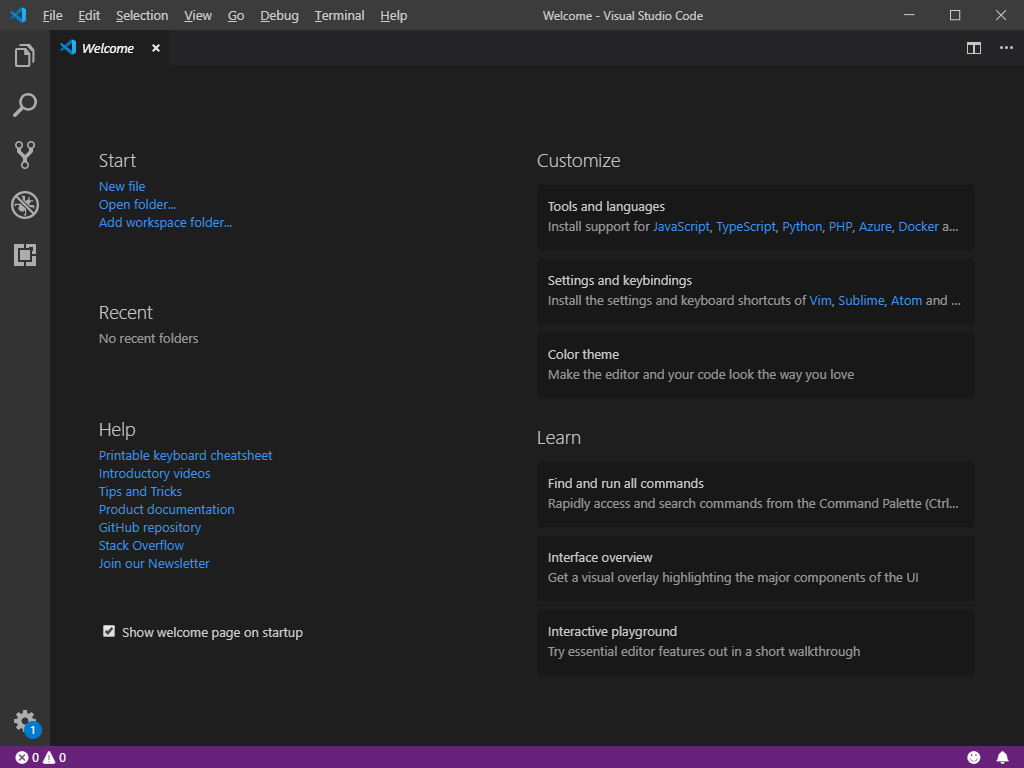This screenshot has height=768, width=1024.
Task: Click the feedback smiley icon
Action: (x=974, y=758)
